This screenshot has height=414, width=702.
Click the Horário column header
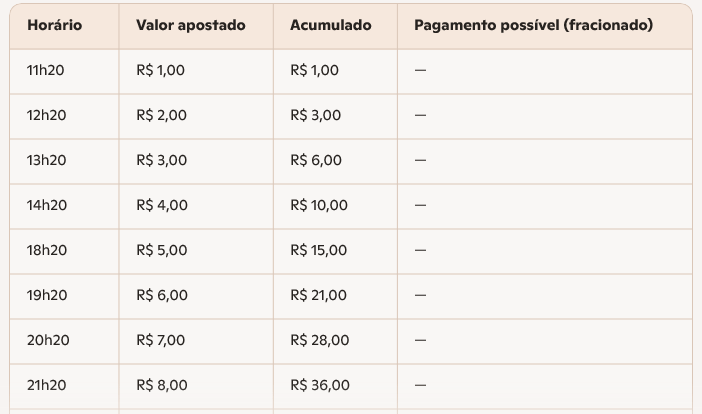click(54, 25)
